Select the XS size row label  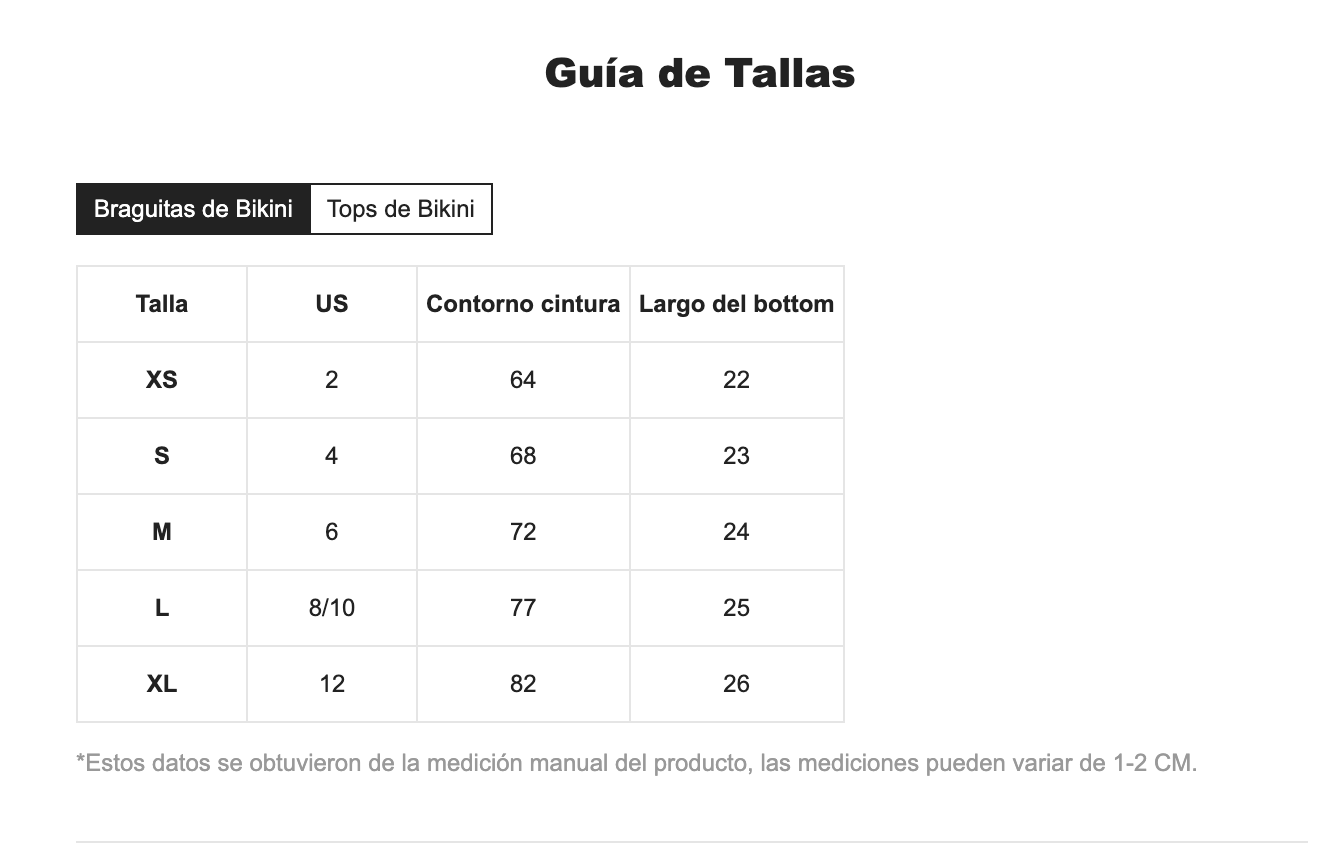click(x=162, y=380)
